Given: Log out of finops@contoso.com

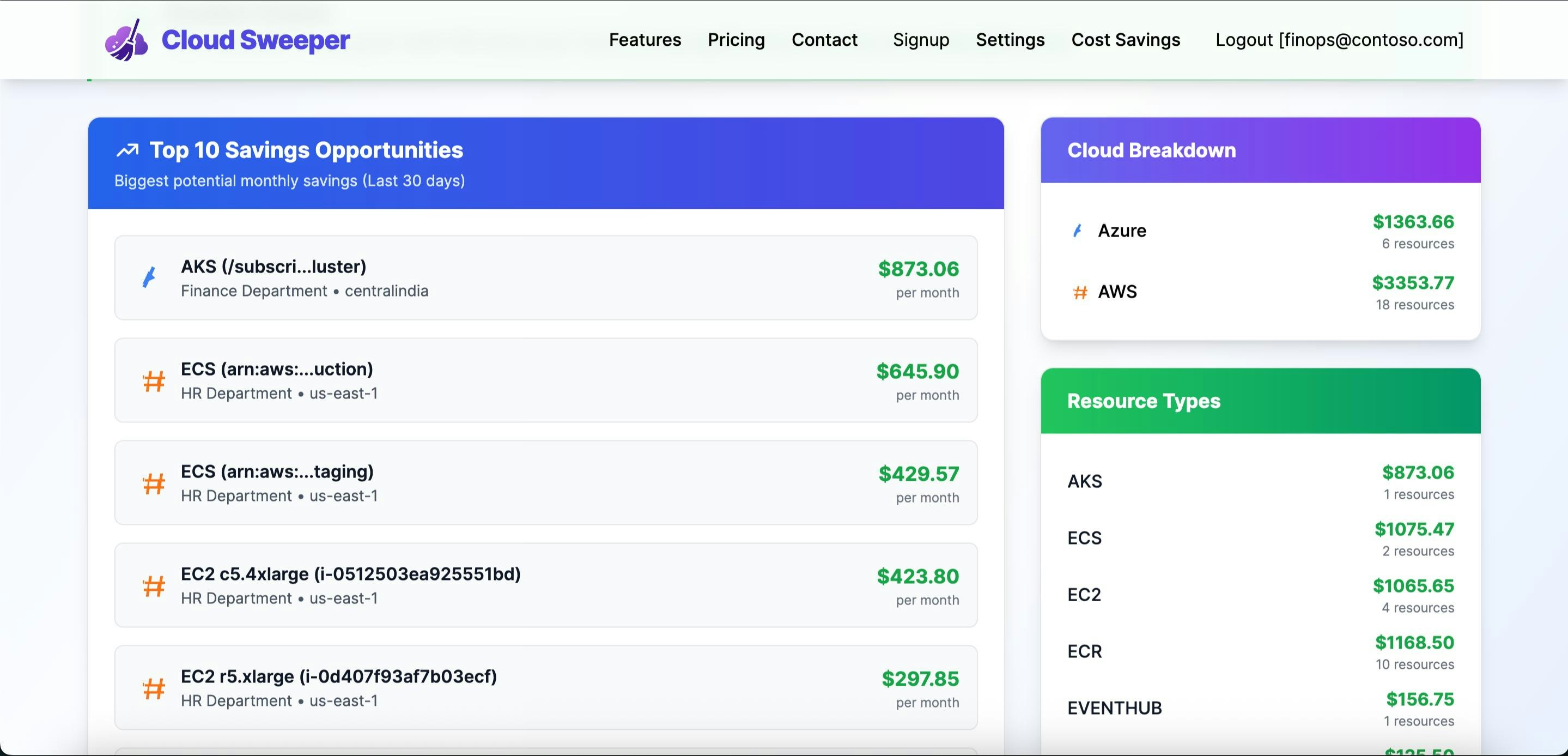Looking at the screenshot, I should [1339, 40].
